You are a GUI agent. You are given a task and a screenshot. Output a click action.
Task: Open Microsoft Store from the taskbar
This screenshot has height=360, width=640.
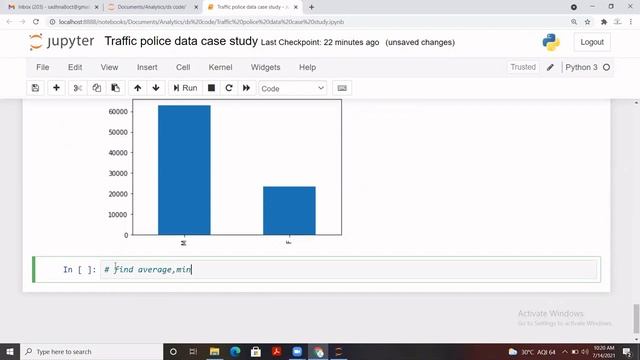pos(256,351)
